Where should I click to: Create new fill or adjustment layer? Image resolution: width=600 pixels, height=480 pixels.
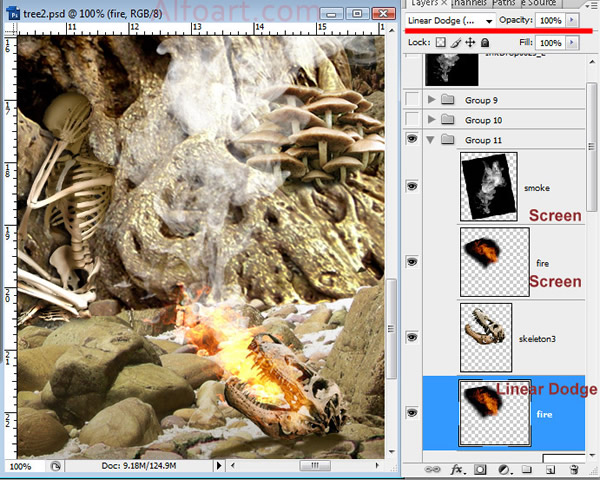(x=504, y=468)
